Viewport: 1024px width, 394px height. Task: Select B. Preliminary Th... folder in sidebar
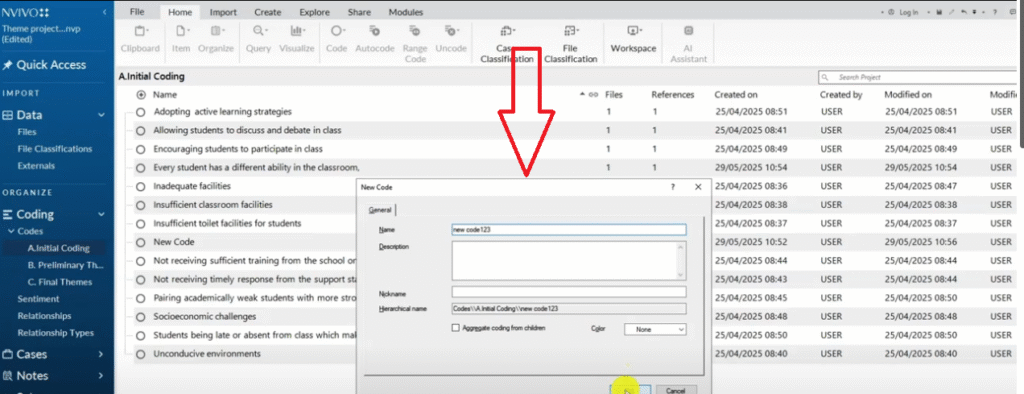pos(65,265)
